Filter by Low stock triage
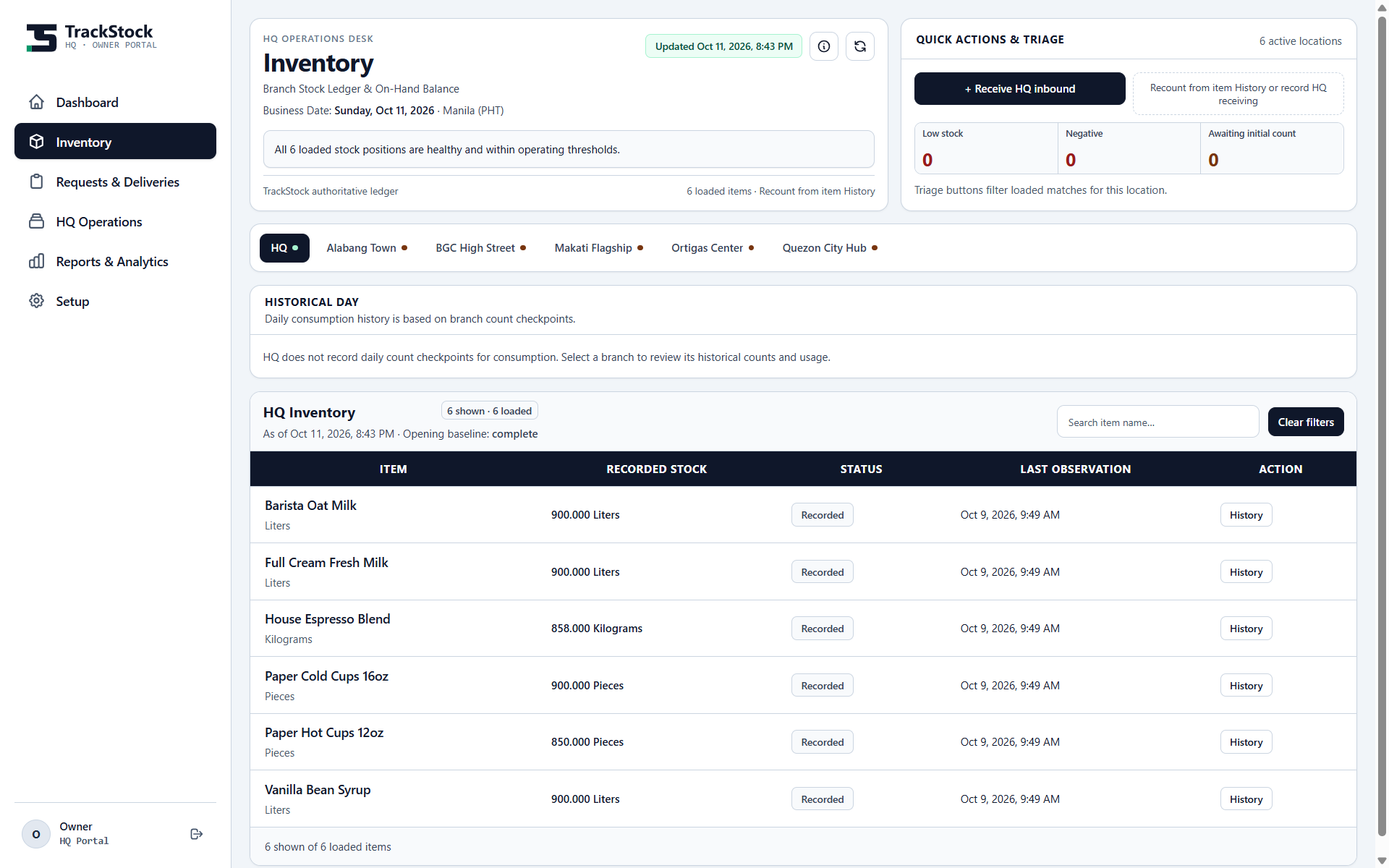This screenshot has width=1389, height=868. point(986,148)
